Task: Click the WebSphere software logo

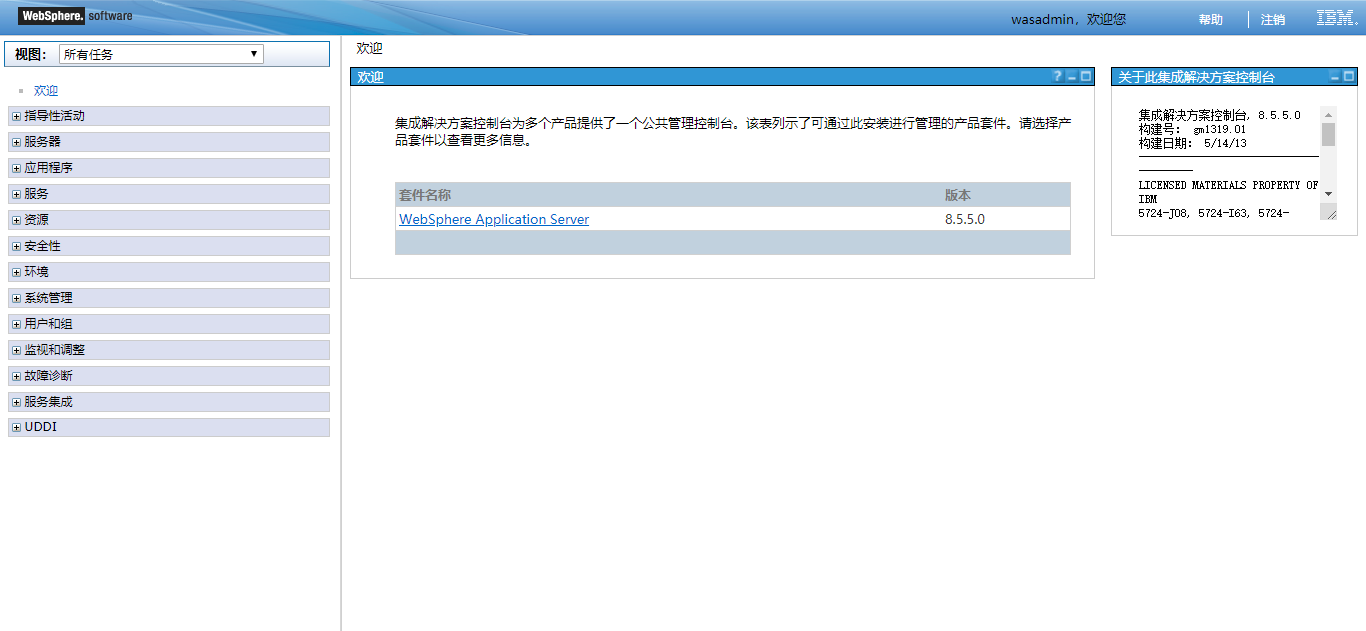Action: (x=75, y=16)
